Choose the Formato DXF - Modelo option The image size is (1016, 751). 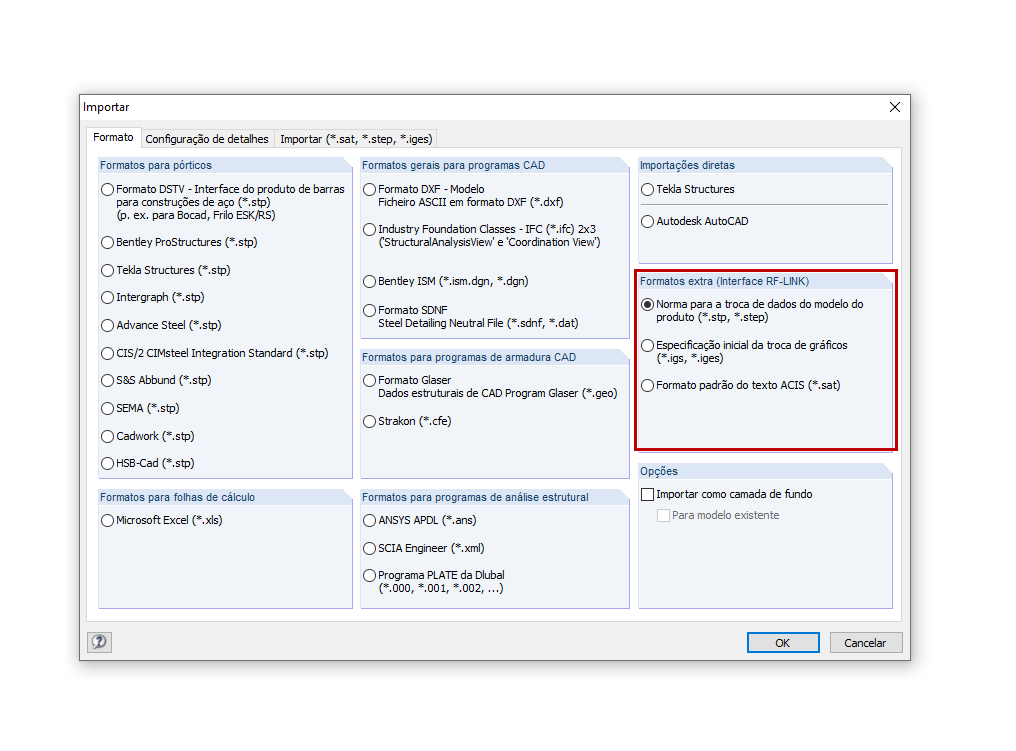click(368, 188)
